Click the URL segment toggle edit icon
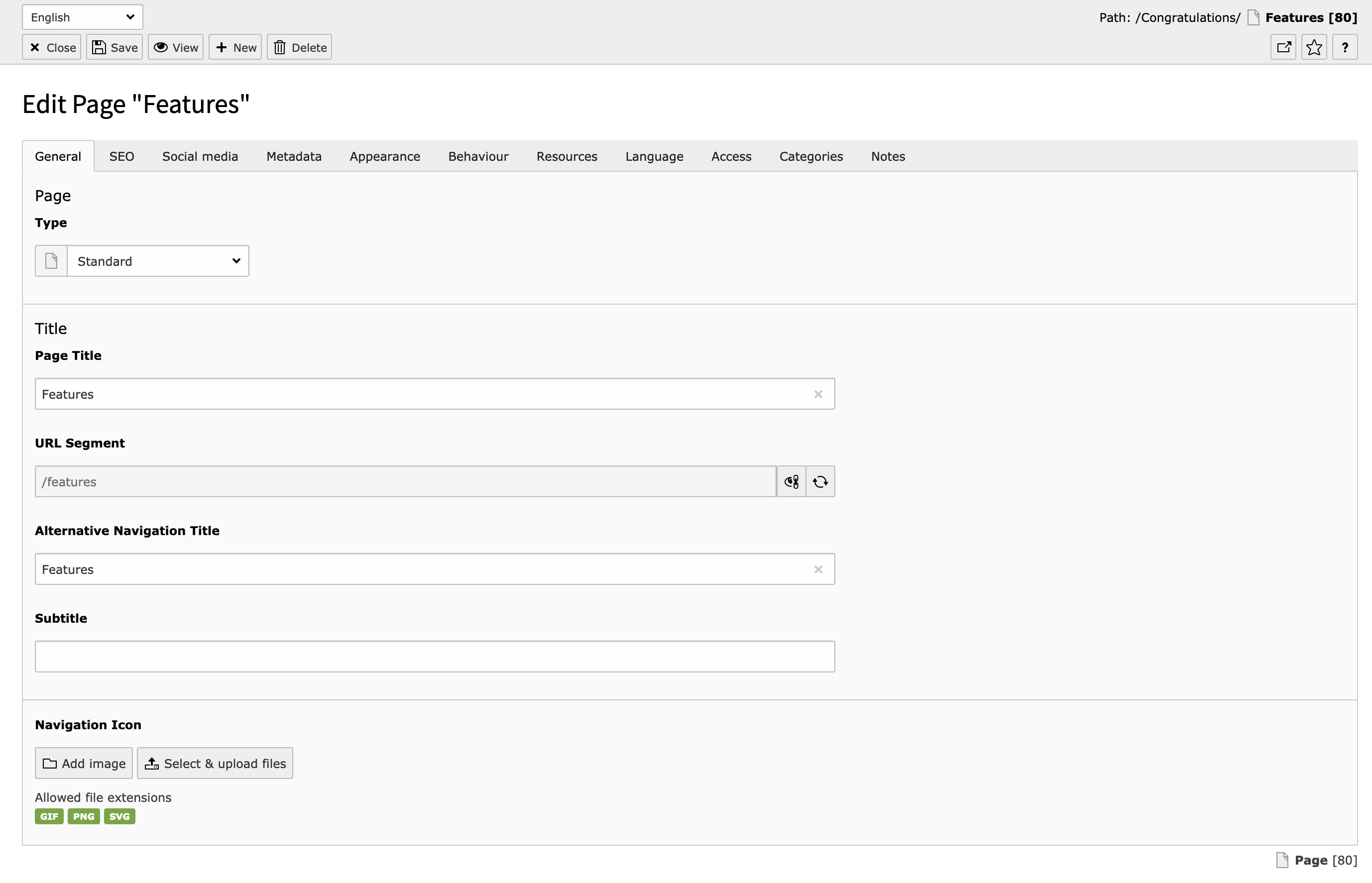1372x883 pixels. [791, 482]
